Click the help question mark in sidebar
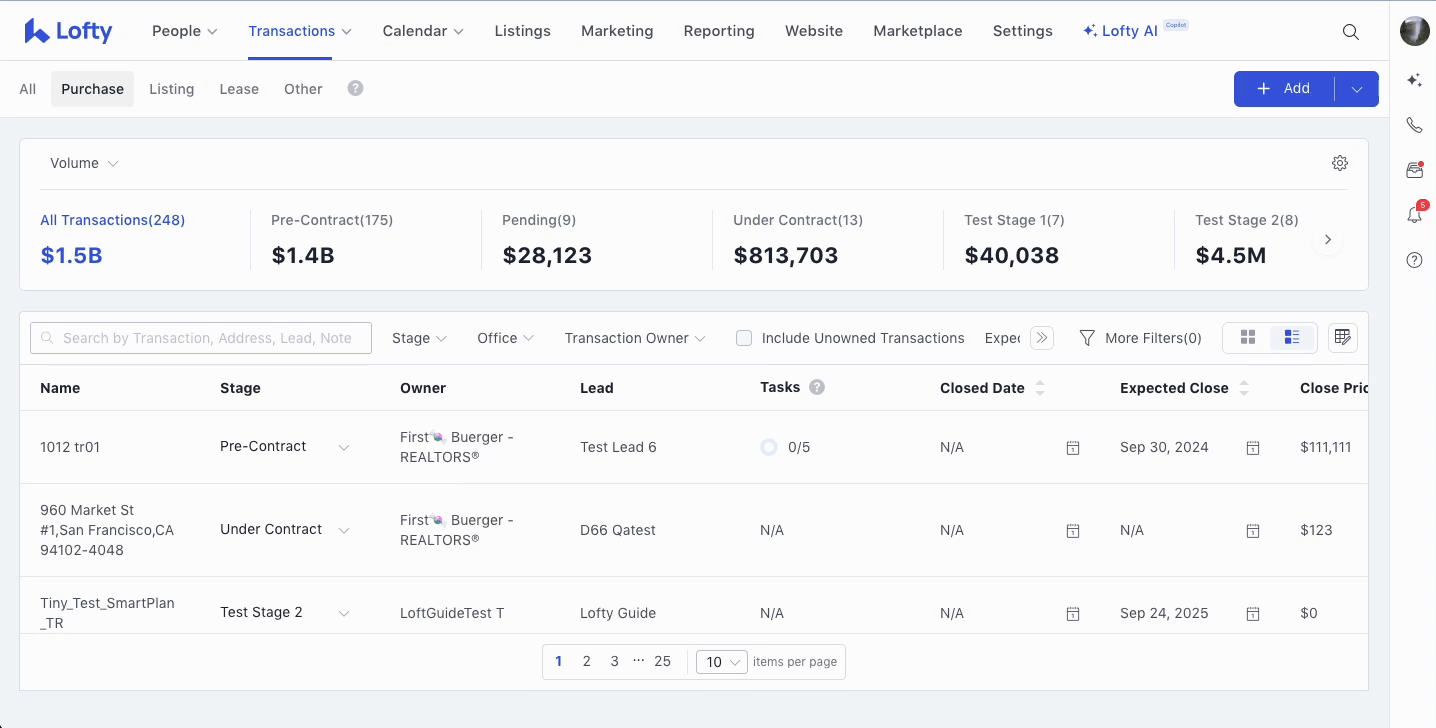This screenshot has width=1436, height=728. [x=1414, y=260]
